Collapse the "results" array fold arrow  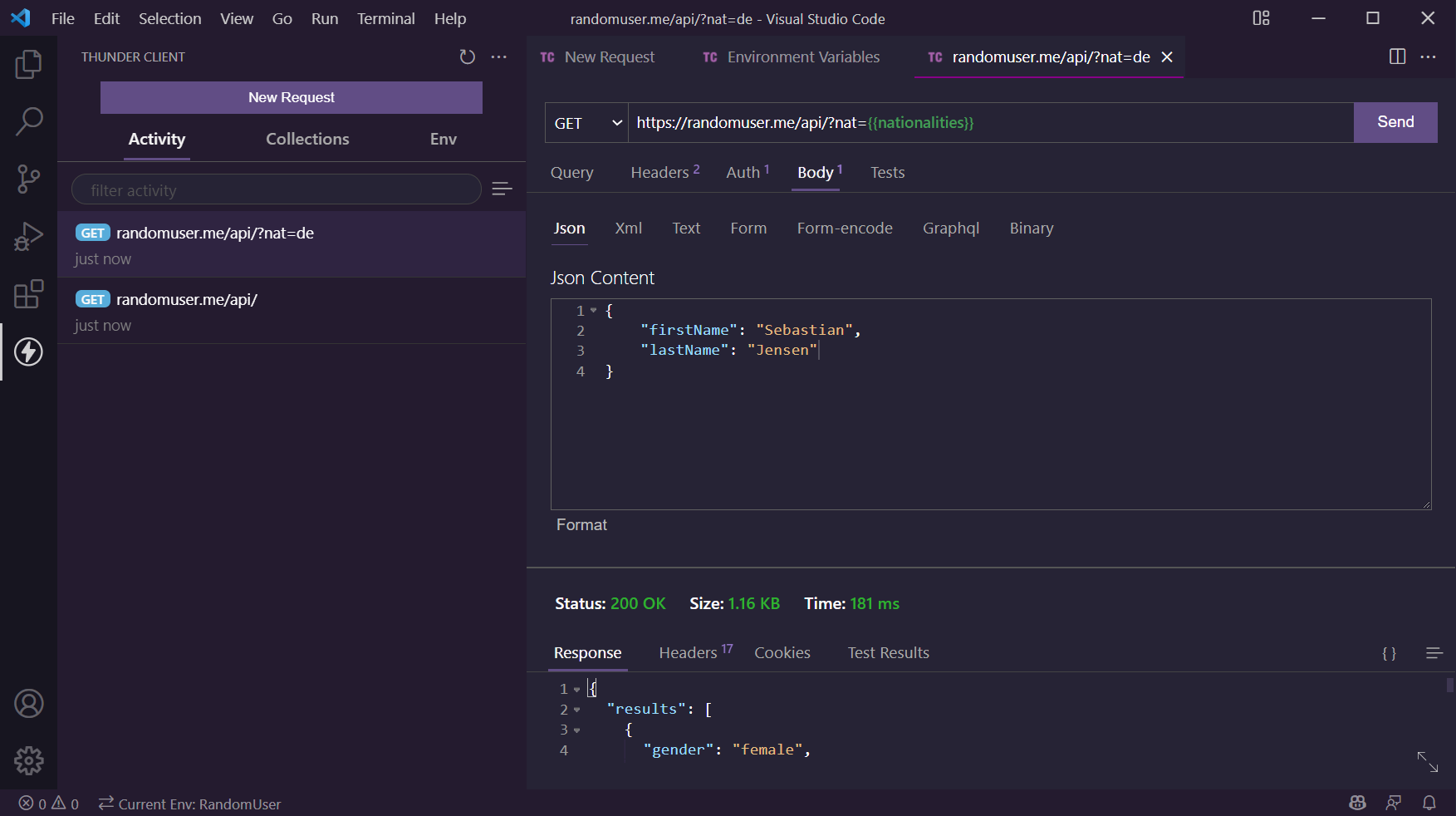pos(577,710)
